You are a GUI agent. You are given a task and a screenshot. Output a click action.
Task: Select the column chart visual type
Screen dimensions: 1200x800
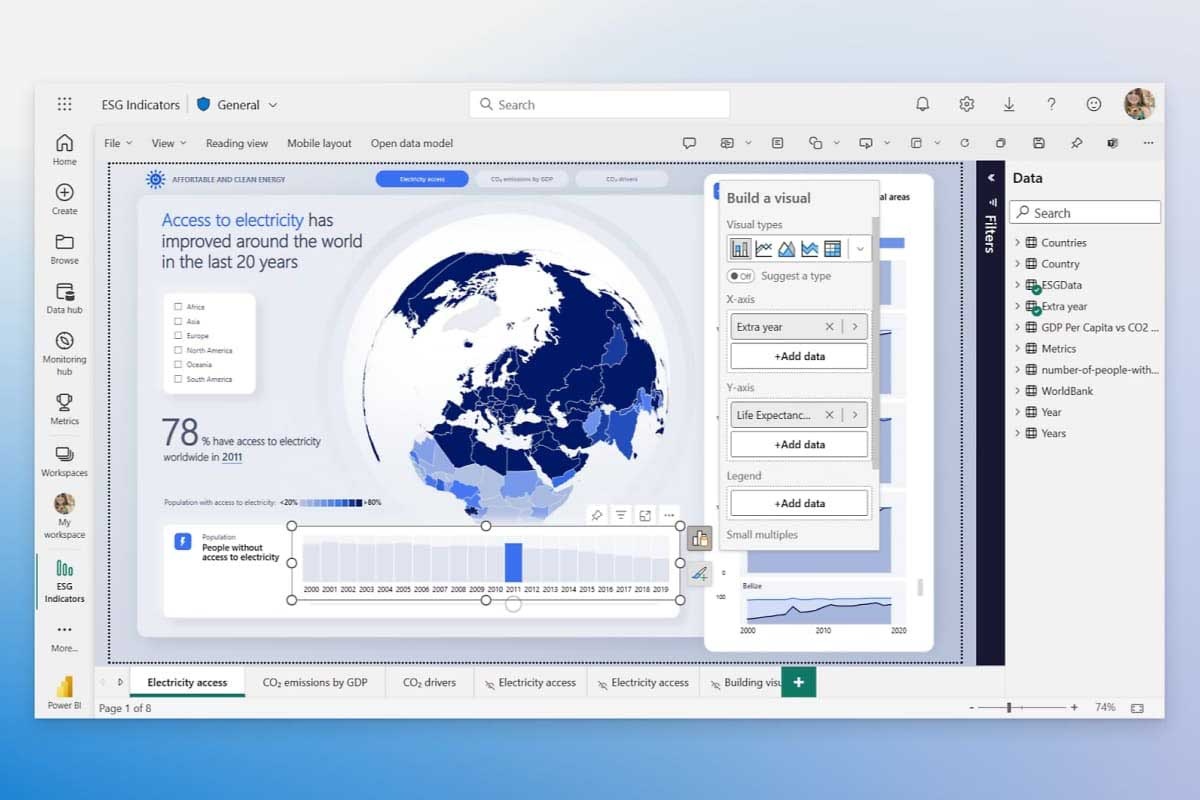pyautogui.click(x=739, y=248)
